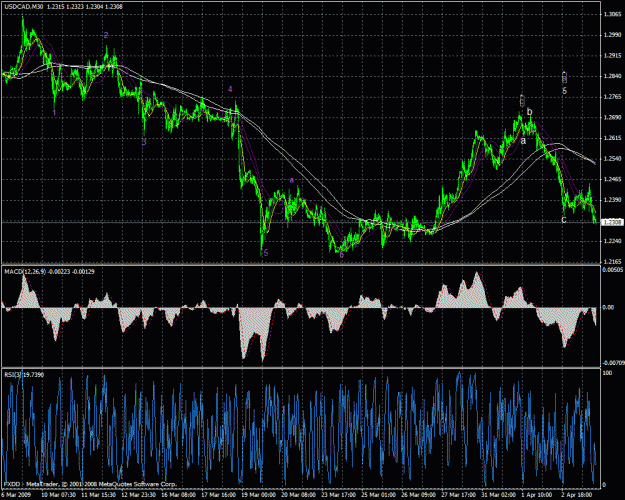Screen dimensions: 625x500
Task: Click the 2 Apr 18:00 time label
Action: tap(577, 494)
